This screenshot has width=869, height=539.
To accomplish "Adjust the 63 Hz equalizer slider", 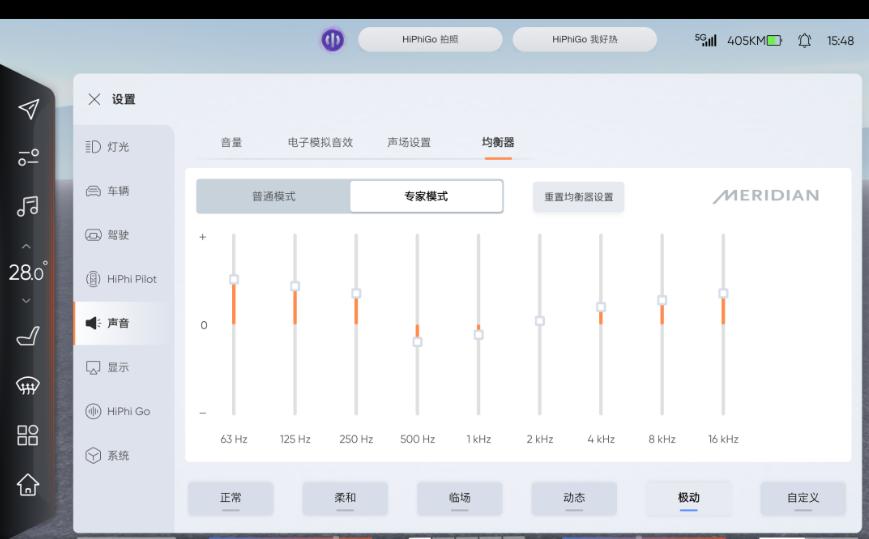I will 234,279.
